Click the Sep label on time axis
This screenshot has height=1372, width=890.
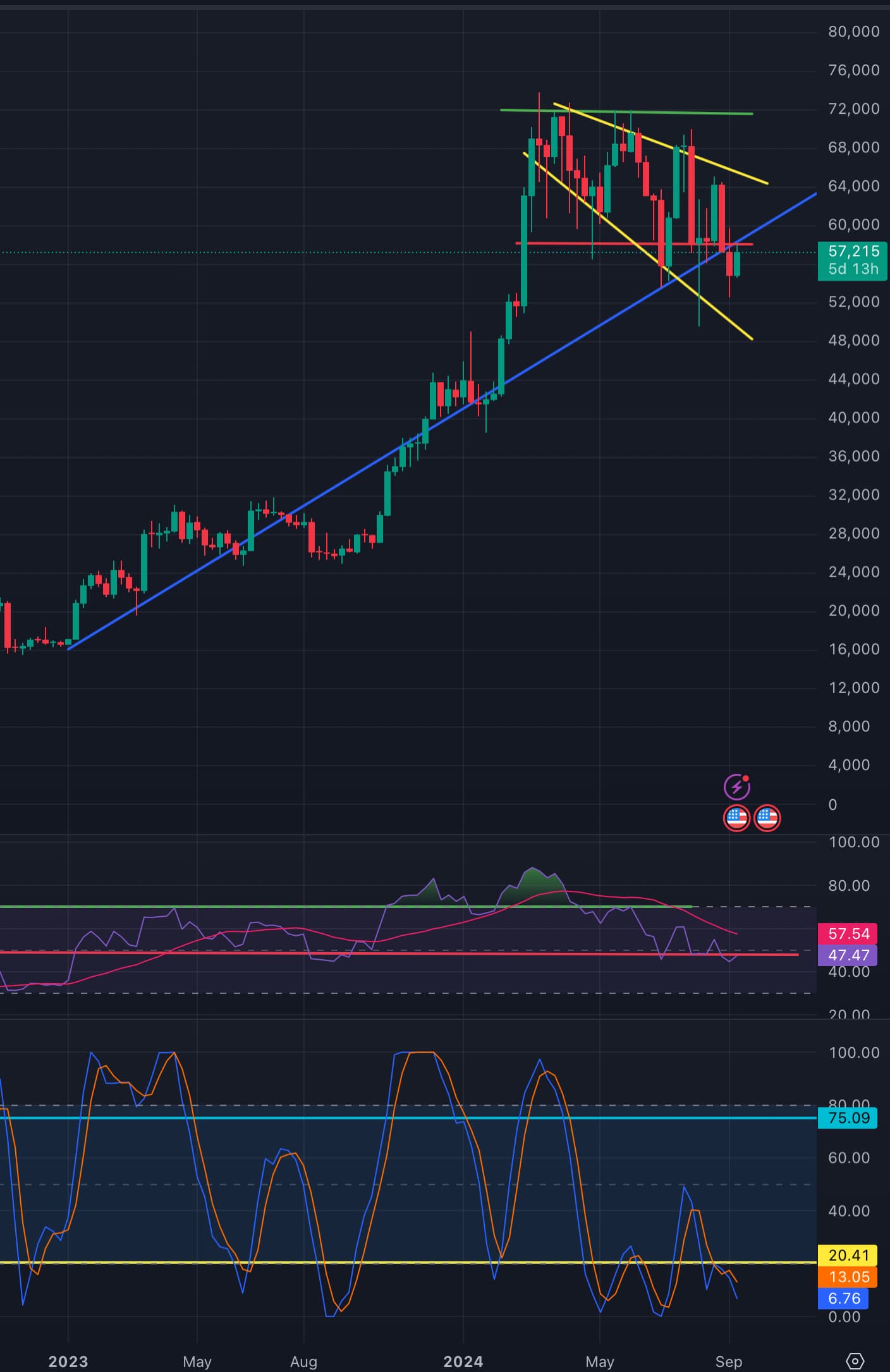[728, 1361]
